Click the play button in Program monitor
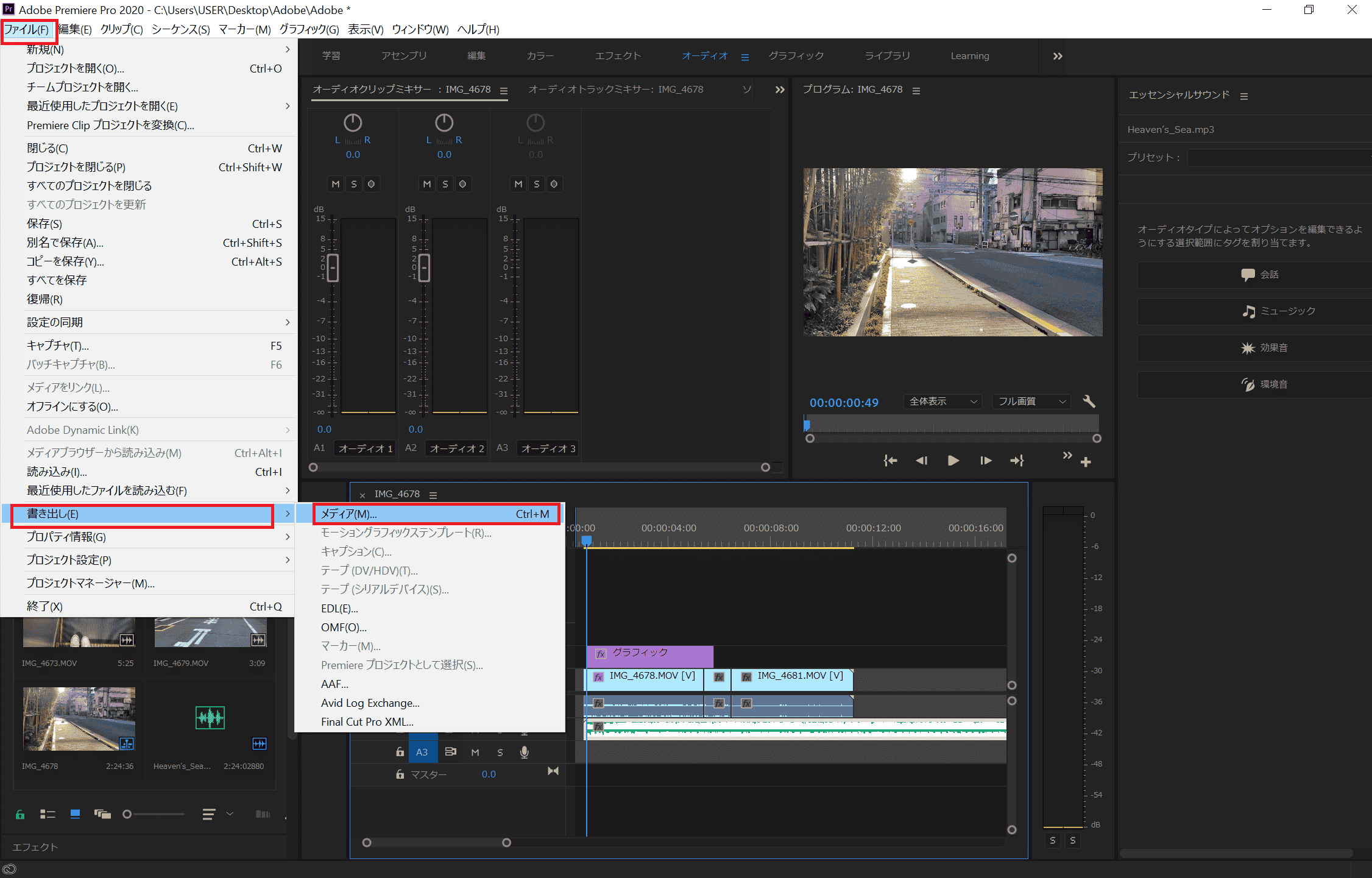 click(953, 461)
